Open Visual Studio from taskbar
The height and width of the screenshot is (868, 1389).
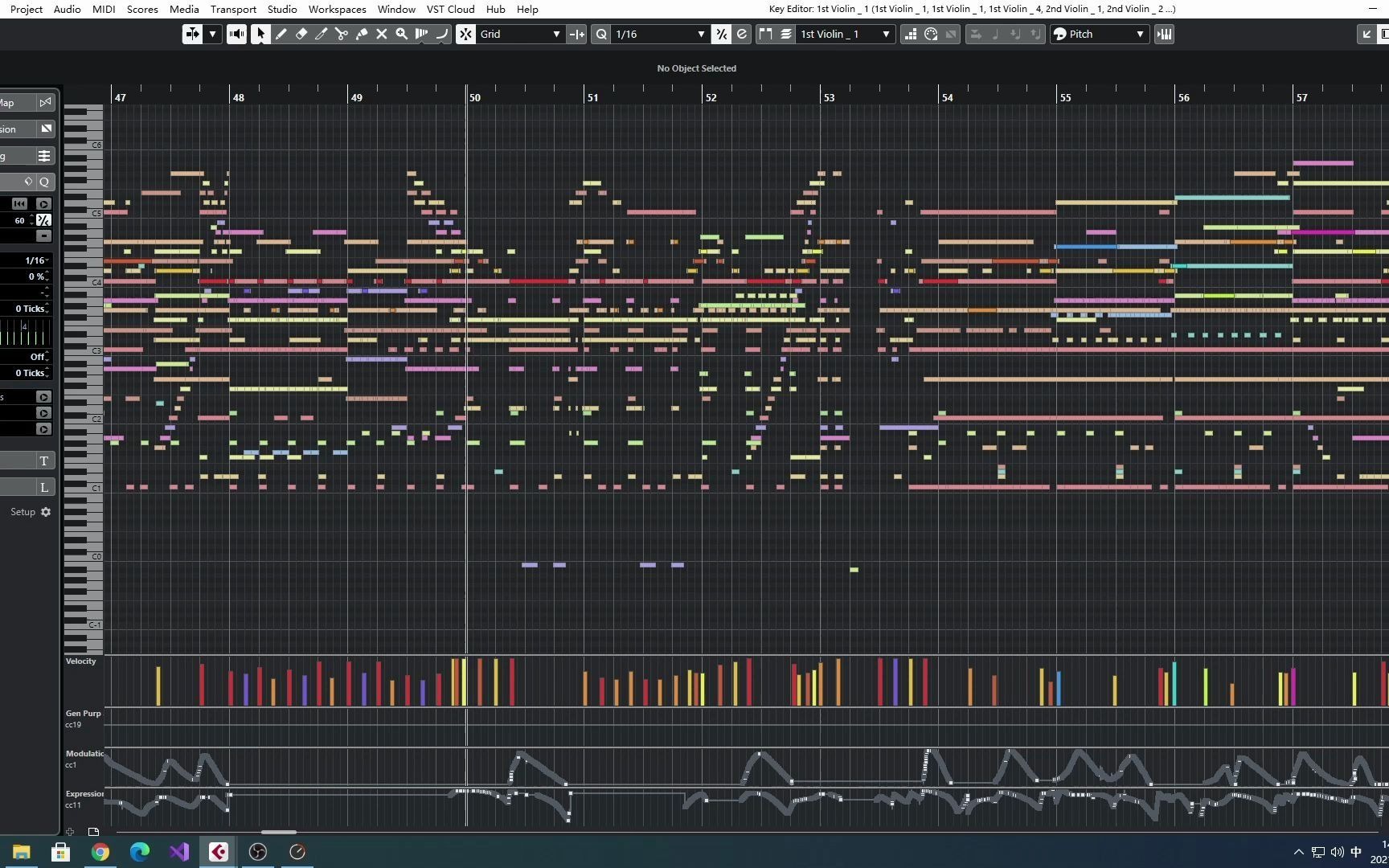(x=179, y=852)
